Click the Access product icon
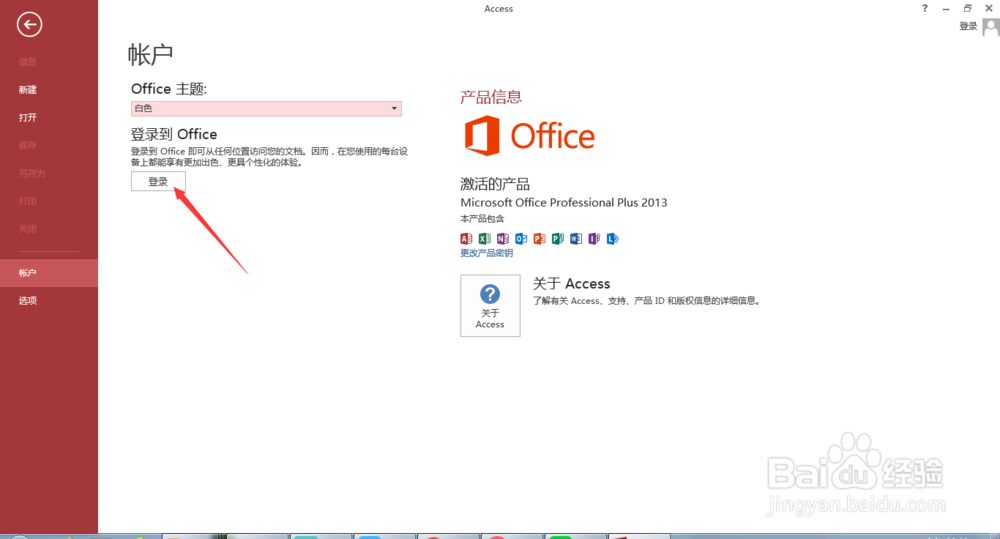Screen dimensions: 1000x539 click(x=466, y=239)
